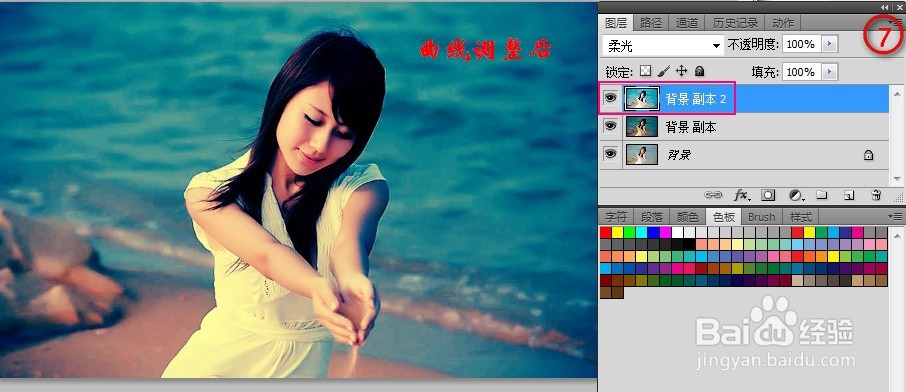Click layers list scroll down arrow
906x392 pixels.
coord(897,179)
